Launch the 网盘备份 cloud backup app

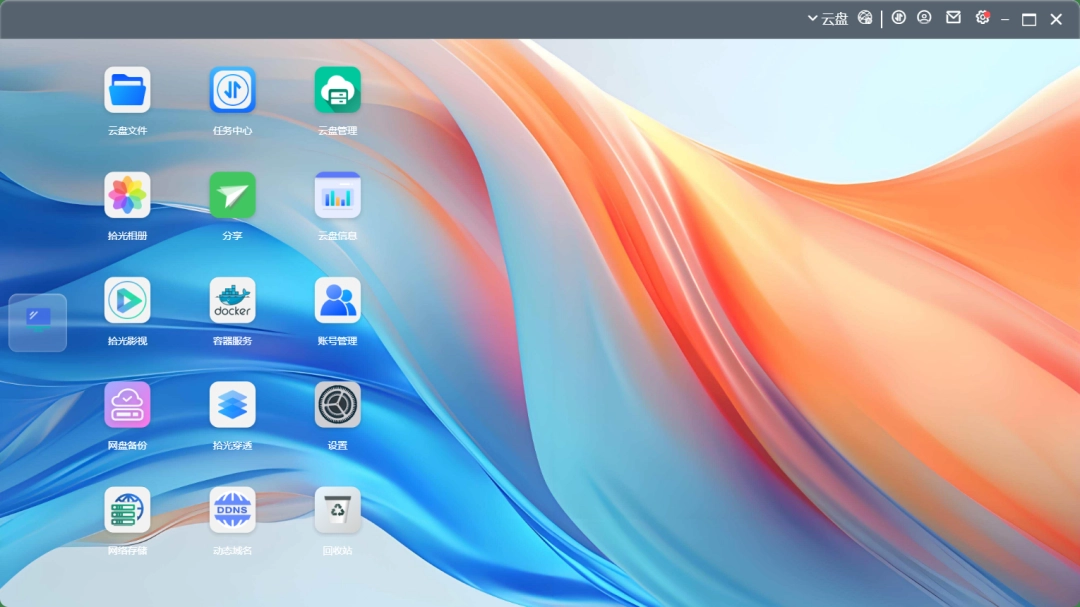[x=127, y=405]
